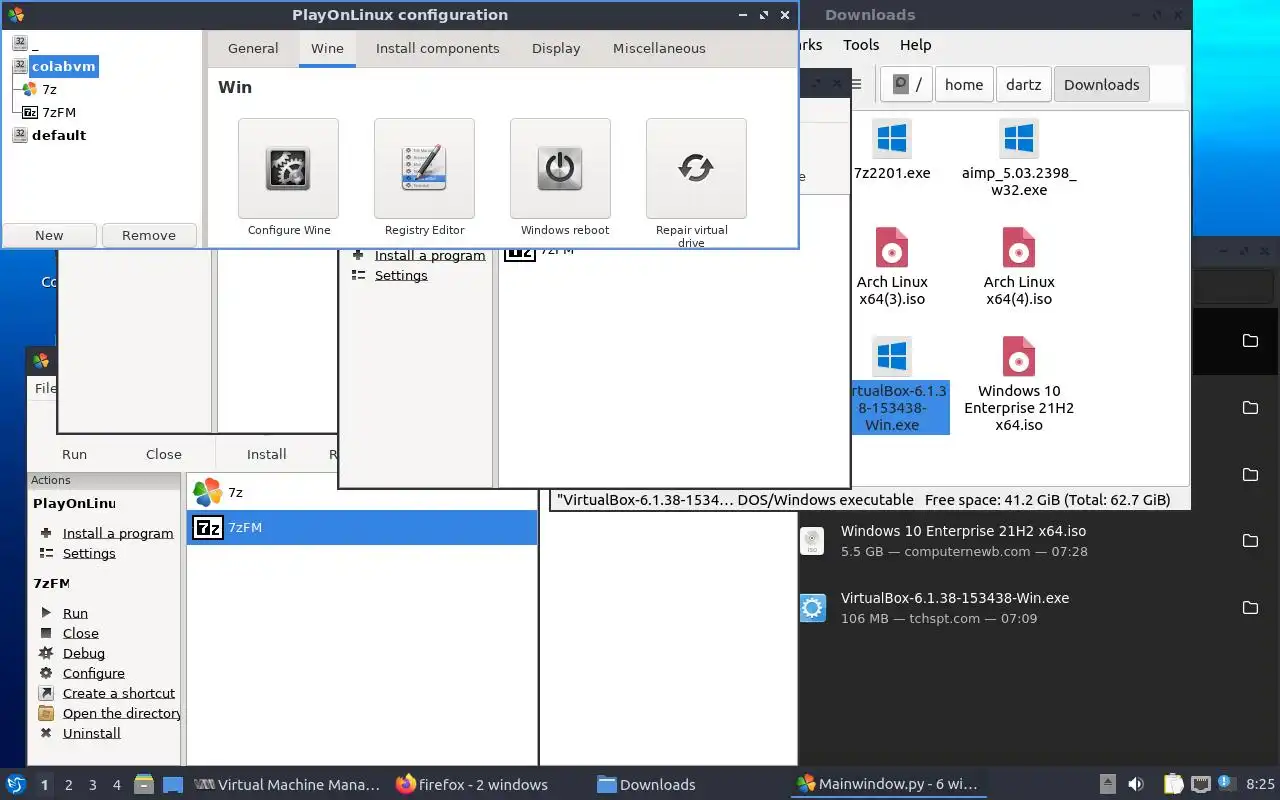Select Windows 10 Enterprise 21H2 x64.iso in file manager
The height and width of the screenshot is (800, 1280).
point(1019,384)
